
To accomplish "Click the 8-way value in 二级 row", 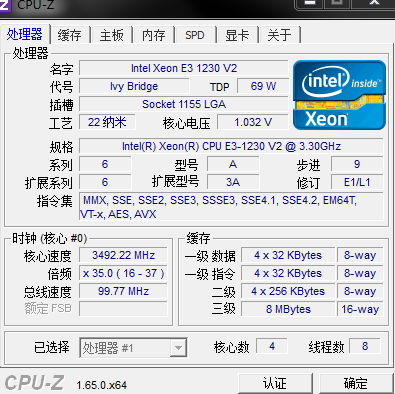I will point(360,291).
